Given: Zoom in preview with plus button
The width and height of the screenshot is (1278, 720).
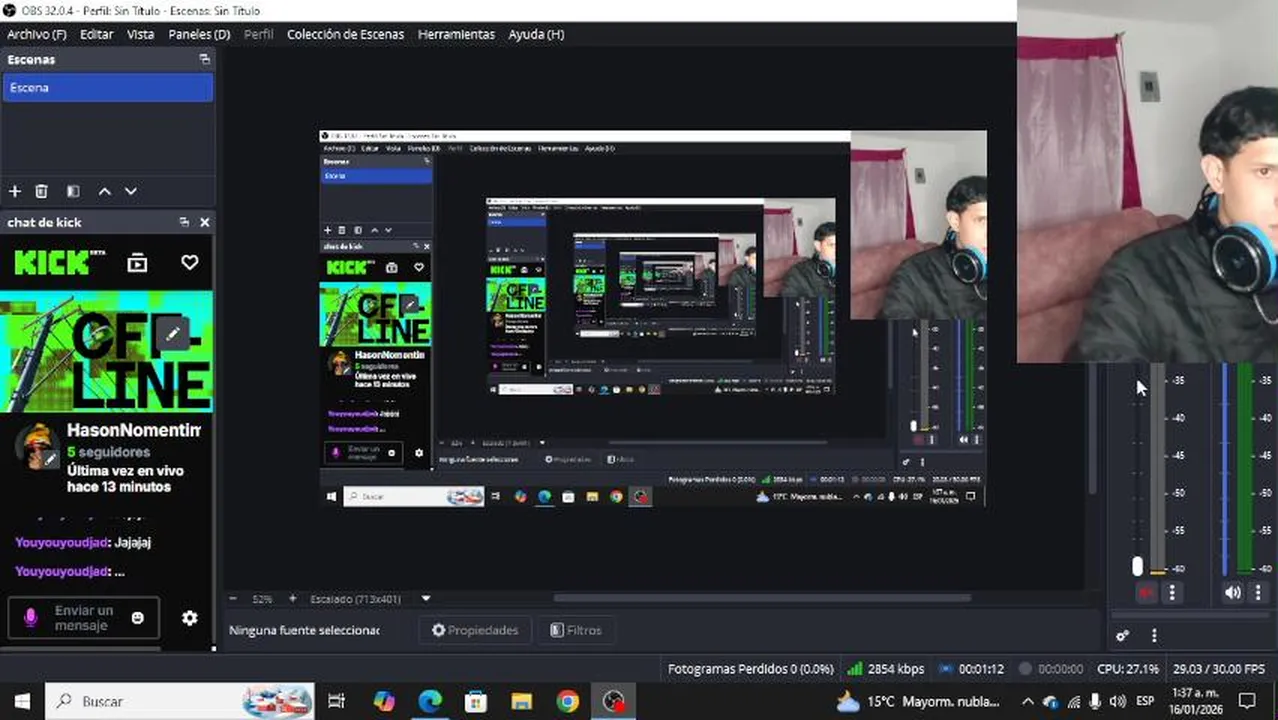Looking at the screenshot, I should [292, 599].
